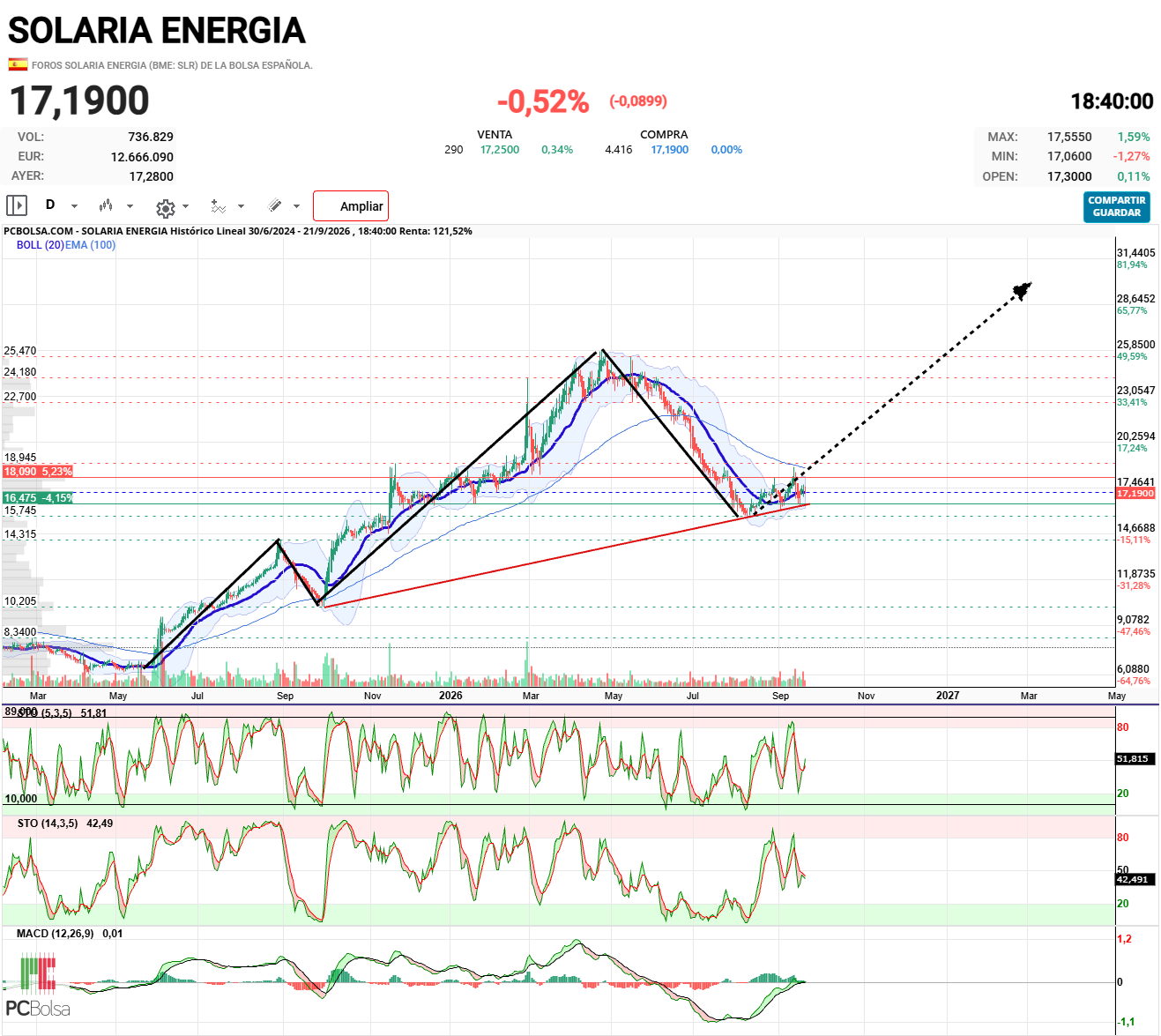
Task: Open the candlestick chart type icon
Action: tap(106, 205)
